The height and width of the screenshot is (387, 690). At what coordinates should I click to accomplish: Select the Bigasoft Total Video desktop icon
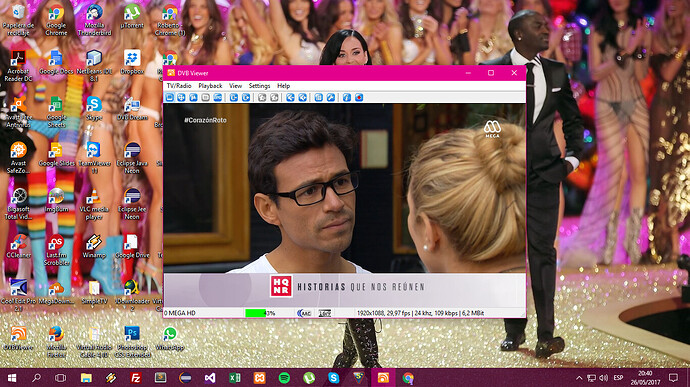coord(18,204)
